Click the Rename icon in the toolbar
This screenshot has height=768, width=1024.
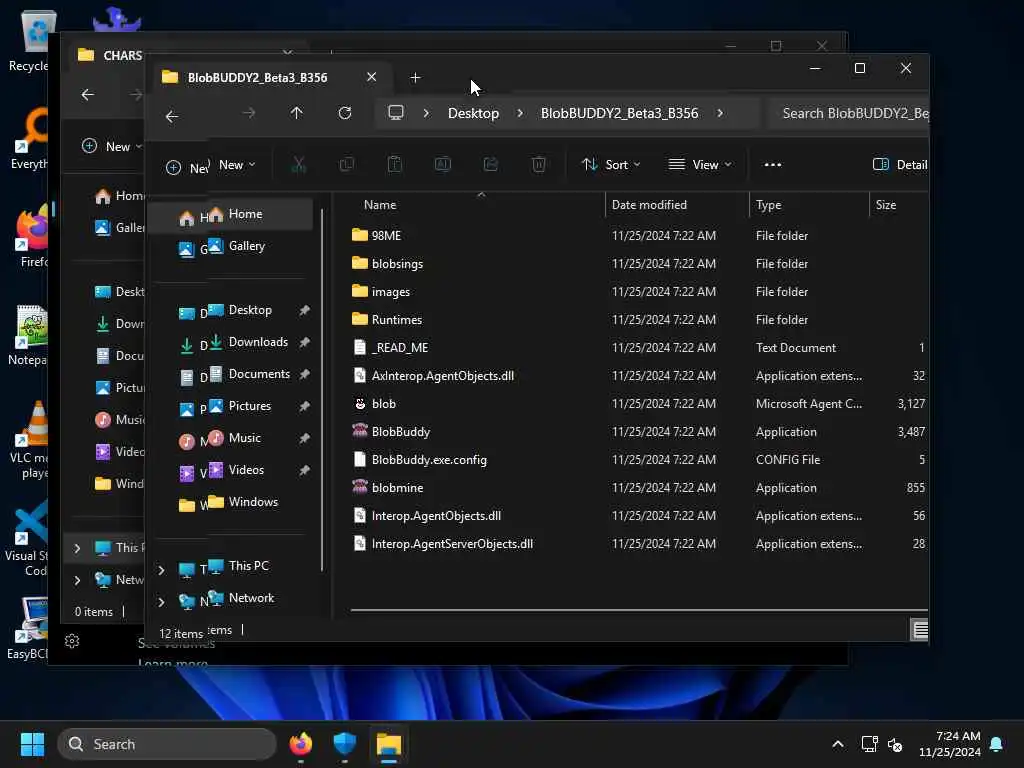[443, 165]
